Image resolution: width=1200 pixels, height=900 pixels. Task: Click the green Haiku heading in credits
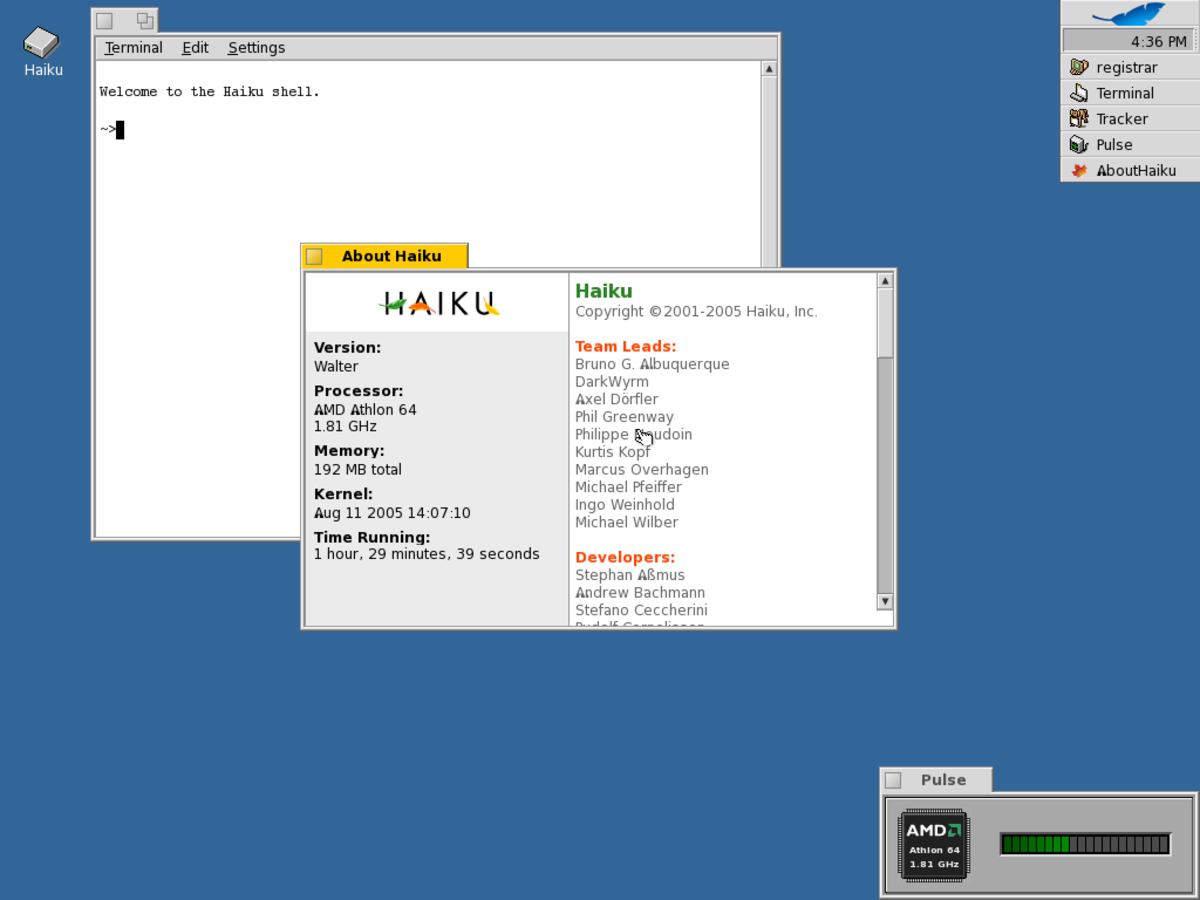[x=604, y=291]
